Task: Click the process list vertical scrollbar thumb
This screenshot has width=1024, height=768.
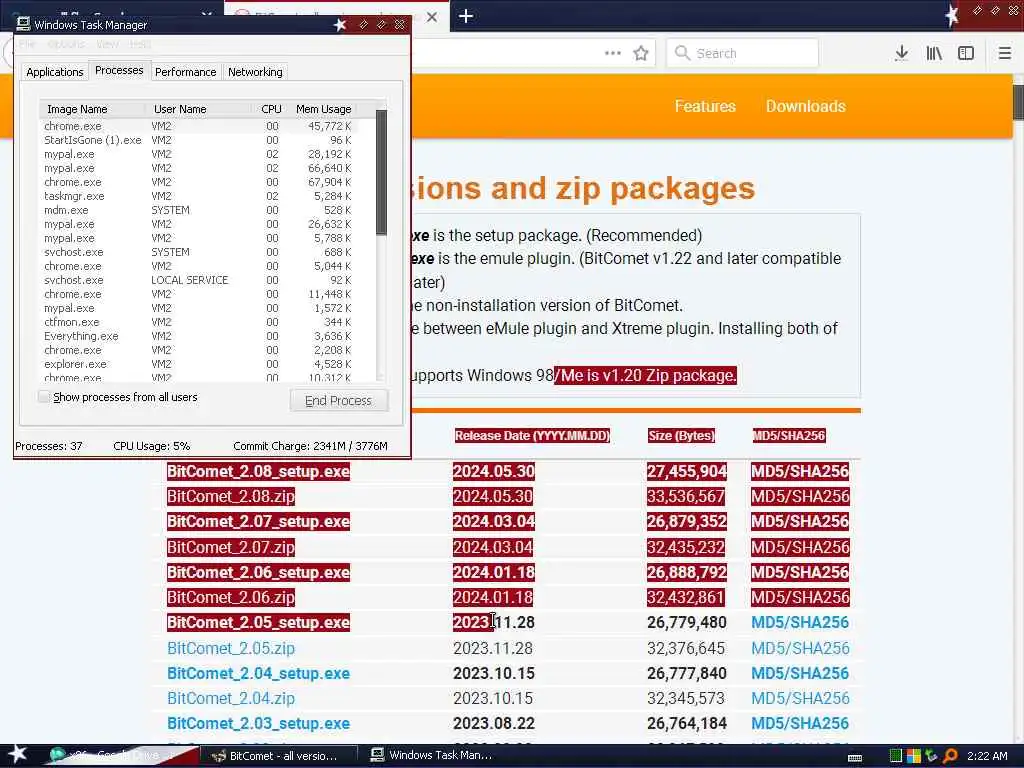Action: click(381, 172)
